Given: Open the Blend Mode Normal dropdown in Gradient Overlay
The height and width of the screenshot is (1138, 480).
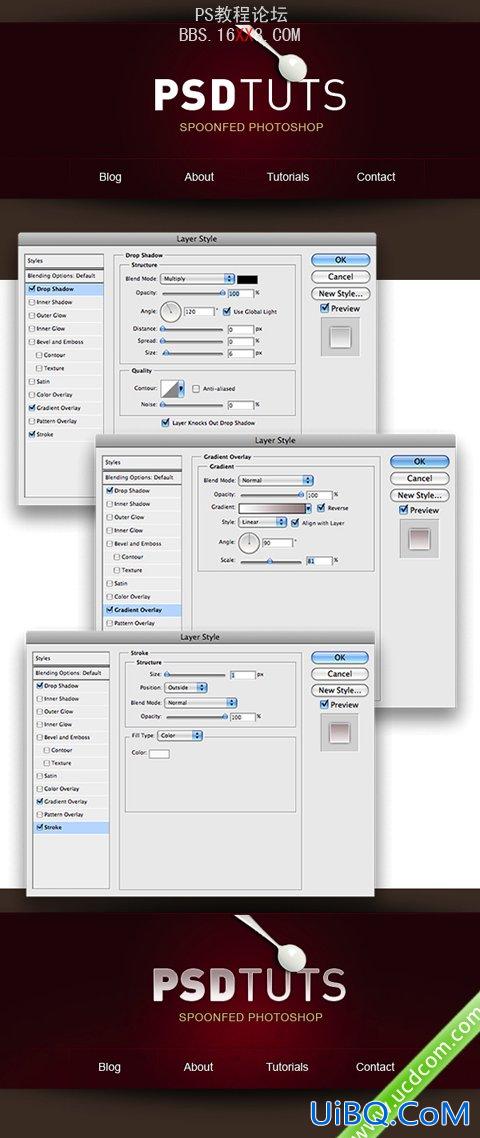Looking at the screenshot, I should click(276, 480).
